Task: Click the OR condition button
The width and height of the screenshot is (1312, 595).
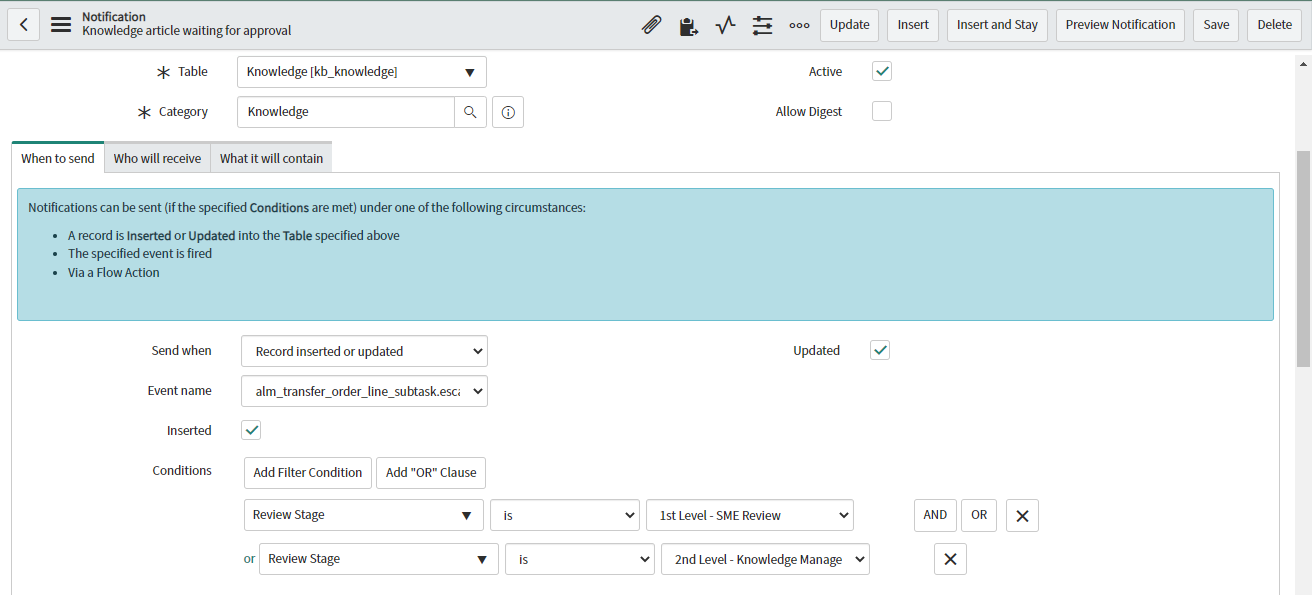Action: click(x=979, y=515)
